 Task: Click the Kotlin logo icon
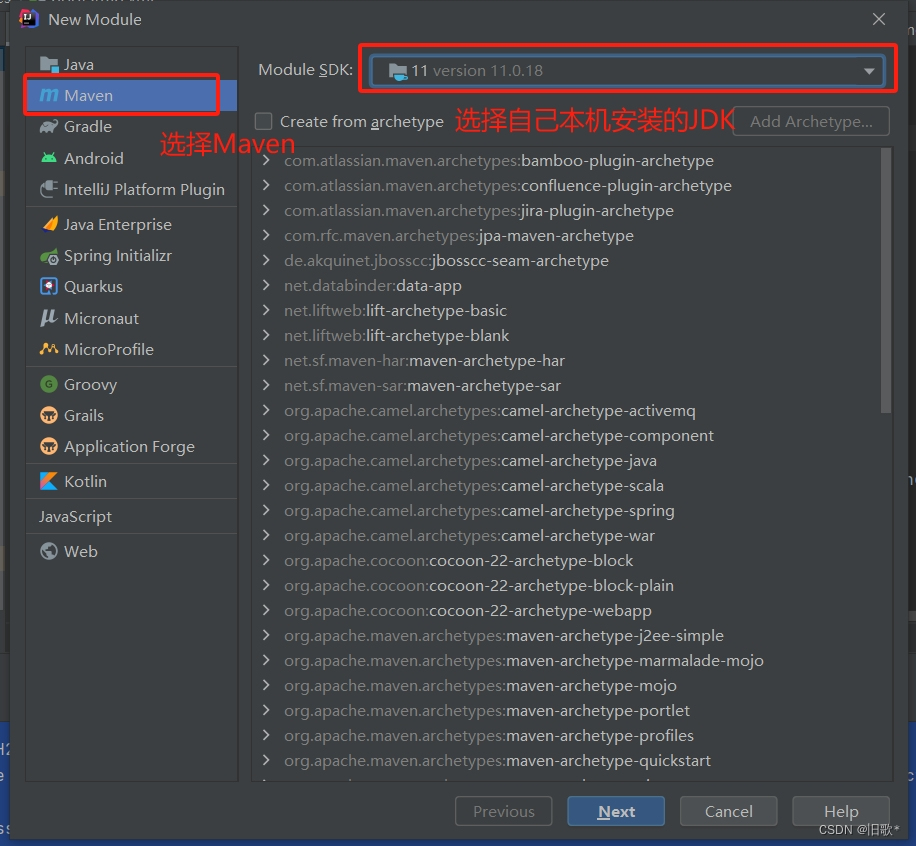point(49,481)
